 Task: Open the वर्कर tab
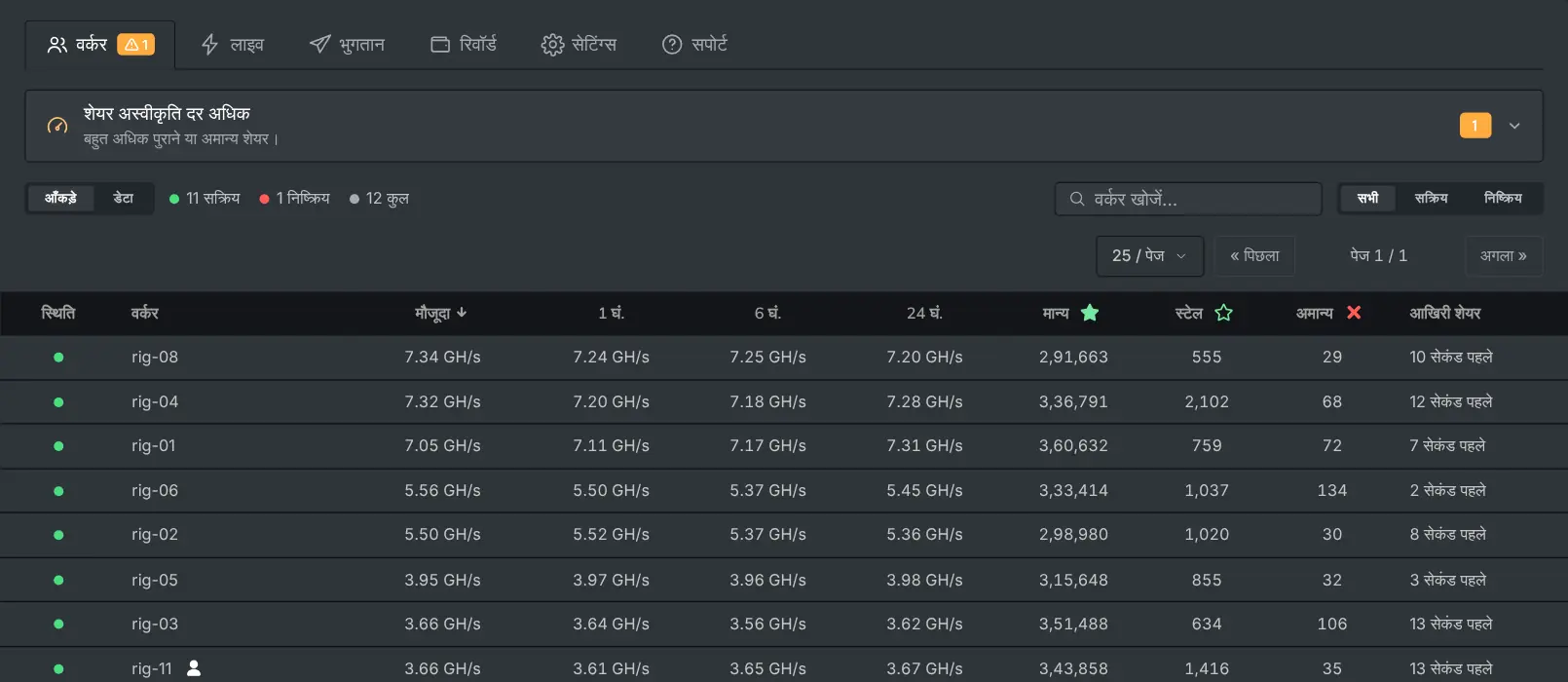[100, 45]
